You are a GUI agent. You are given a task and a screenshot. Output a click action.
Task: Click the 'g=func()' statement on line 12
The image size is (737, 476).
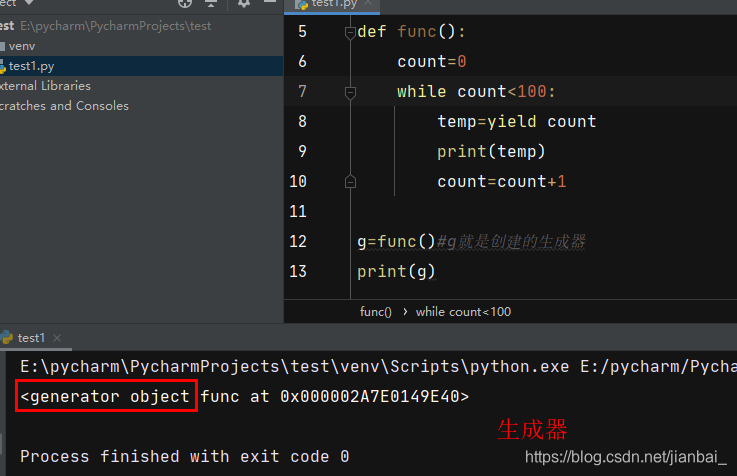click(x=396, y=242)
